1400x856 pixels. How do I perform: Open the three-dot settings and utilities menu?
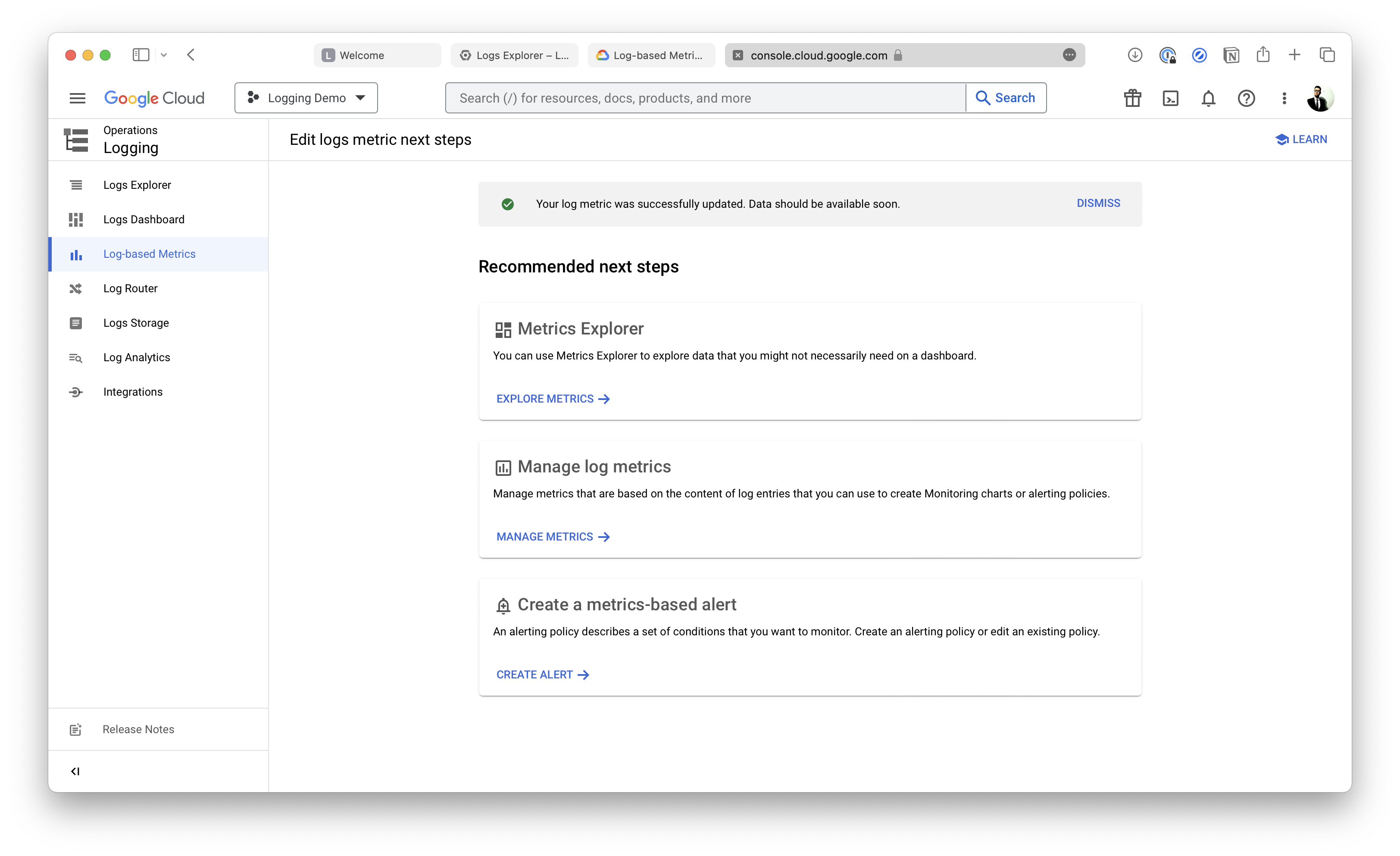coord(1284,98)
